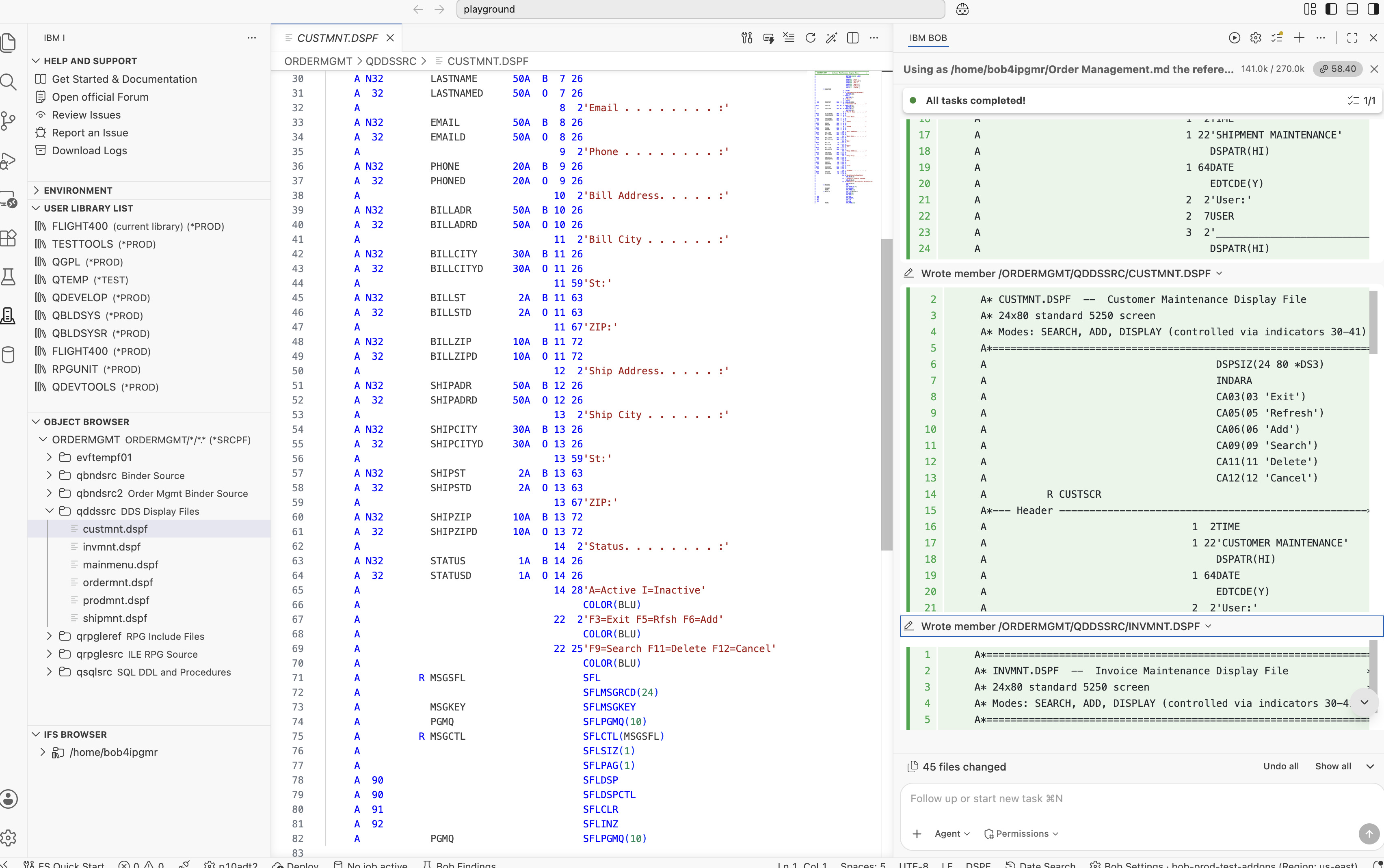This screenshot has width=1384, height=868.
Task: Click the editor vertical scrollbar
Action: 887,394
